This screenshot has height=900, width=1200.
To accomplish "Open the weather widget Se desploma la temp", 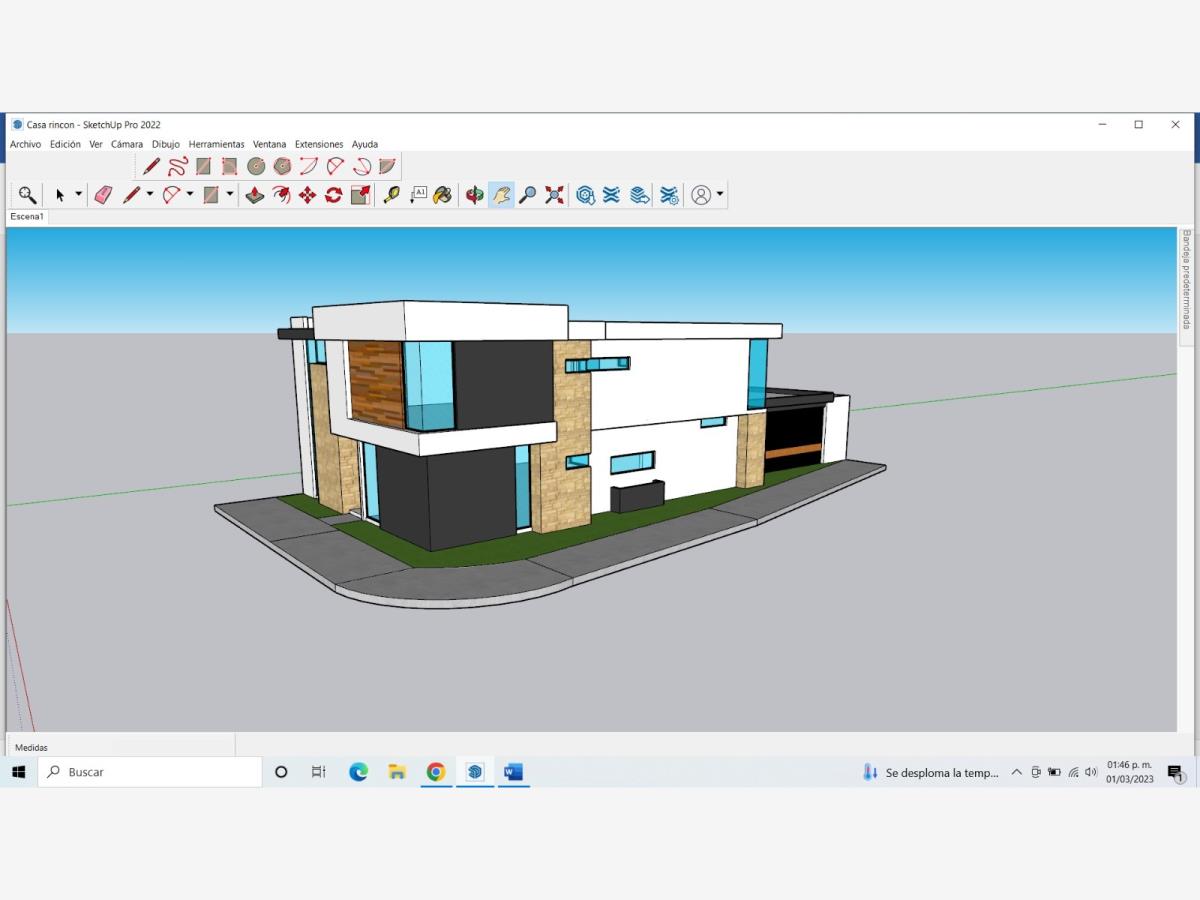I will pyautogui.click(x=930, y=772).
